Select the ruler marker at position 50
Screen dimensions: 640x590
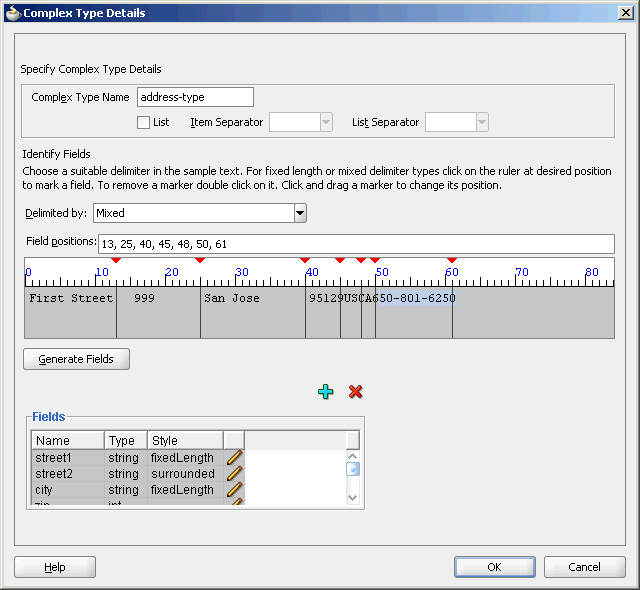click(375, 260)
